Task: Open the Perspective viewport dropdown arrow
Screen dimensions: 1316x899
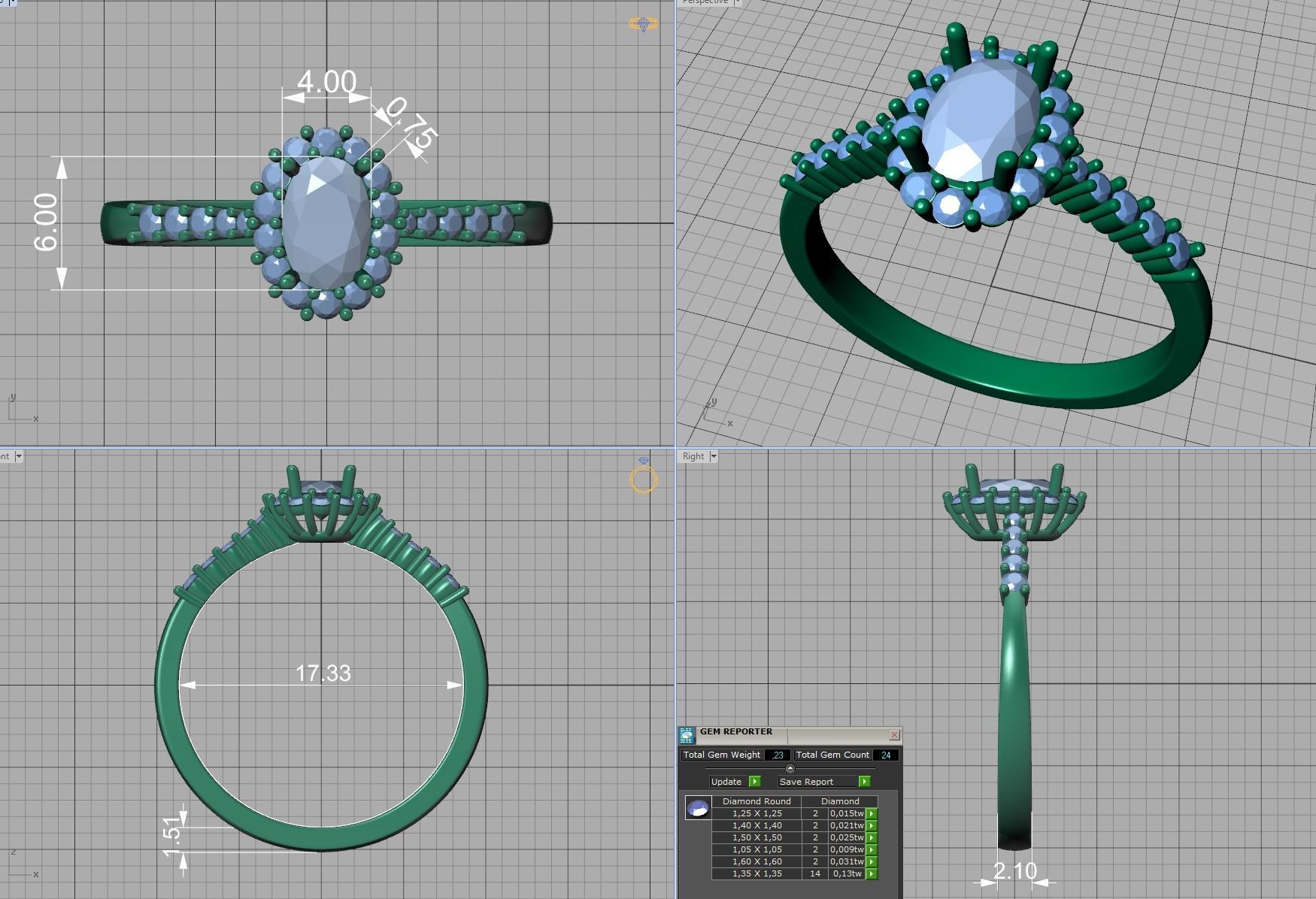Action: [x=738, y=2]
